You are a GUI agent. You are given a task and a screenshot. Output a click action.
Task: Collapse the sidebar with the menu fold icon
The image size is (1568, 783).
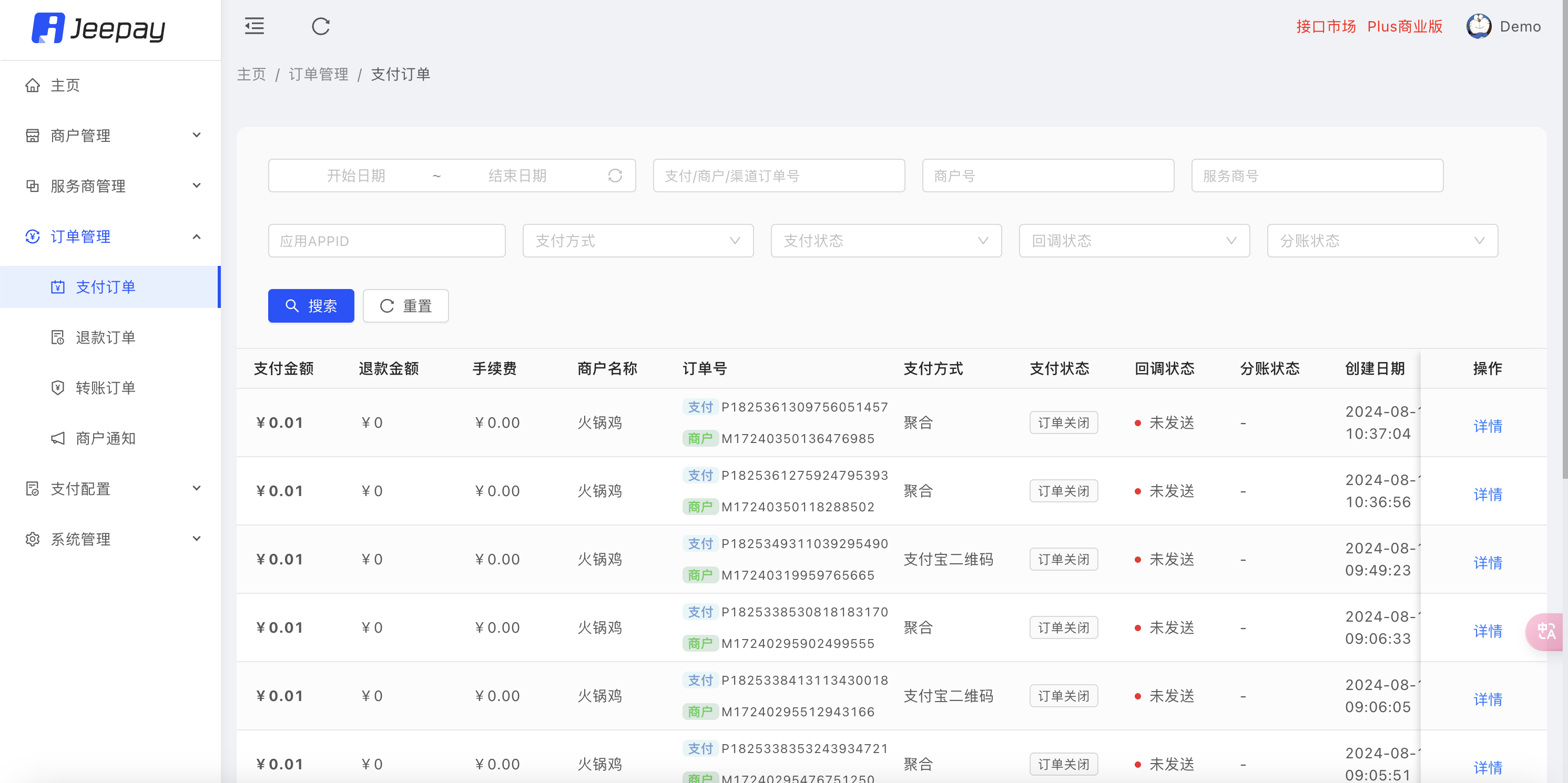click(x=254, y=26)
